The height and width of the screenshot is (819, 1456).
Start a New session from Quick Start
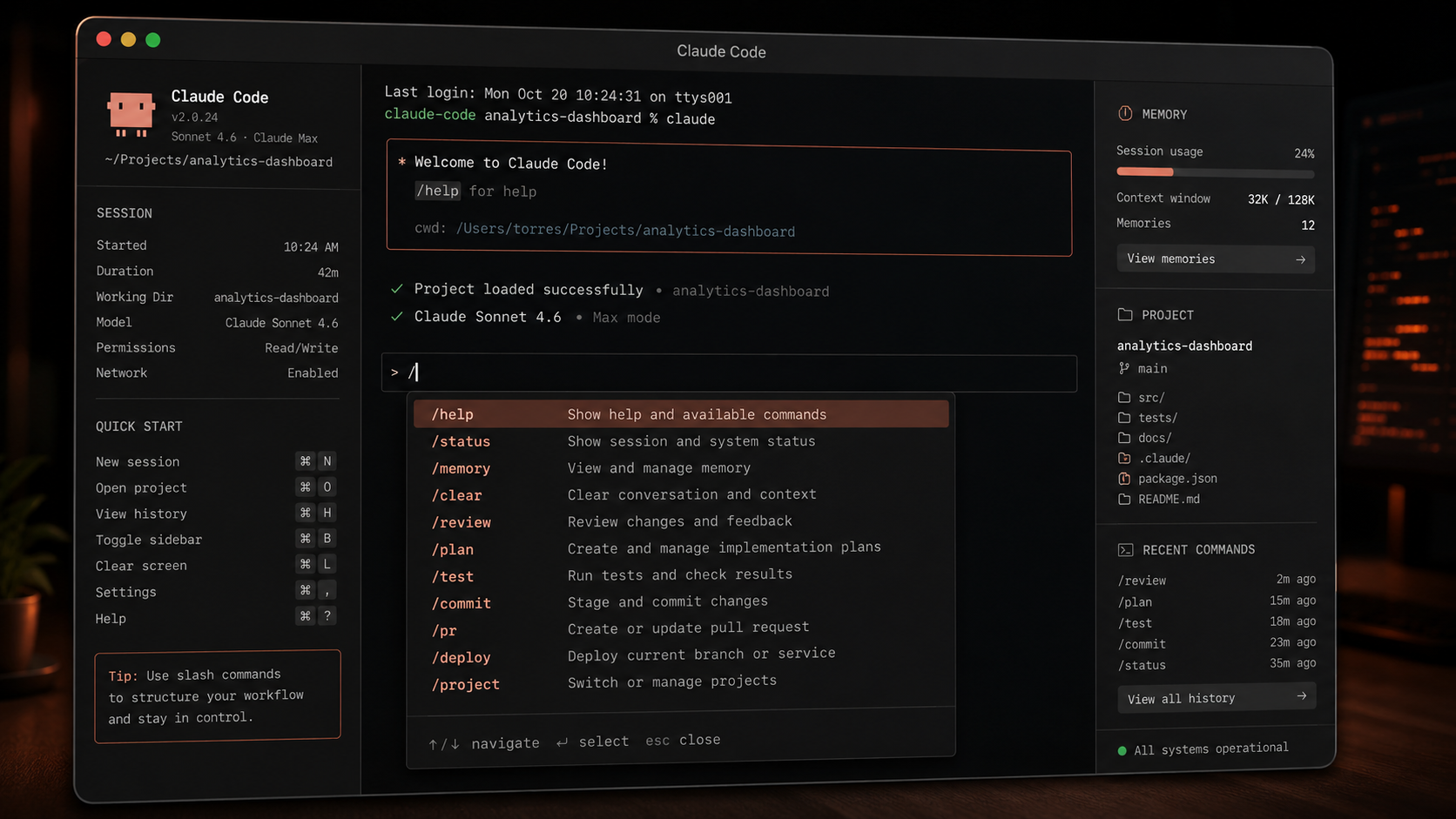[217, 461]
